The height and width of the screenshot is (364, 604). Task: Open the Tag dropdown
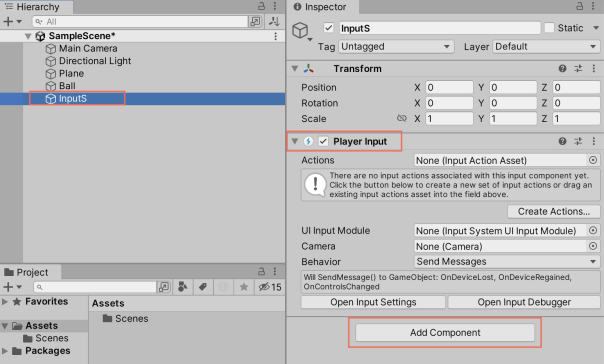(x=396, y=47)
